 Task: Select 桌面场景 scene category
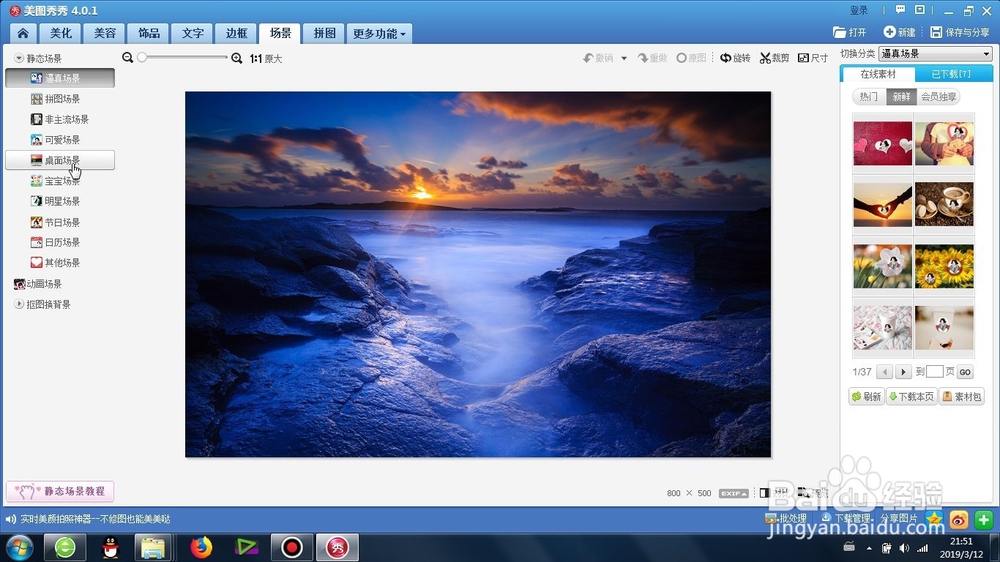tap(60, 160)
